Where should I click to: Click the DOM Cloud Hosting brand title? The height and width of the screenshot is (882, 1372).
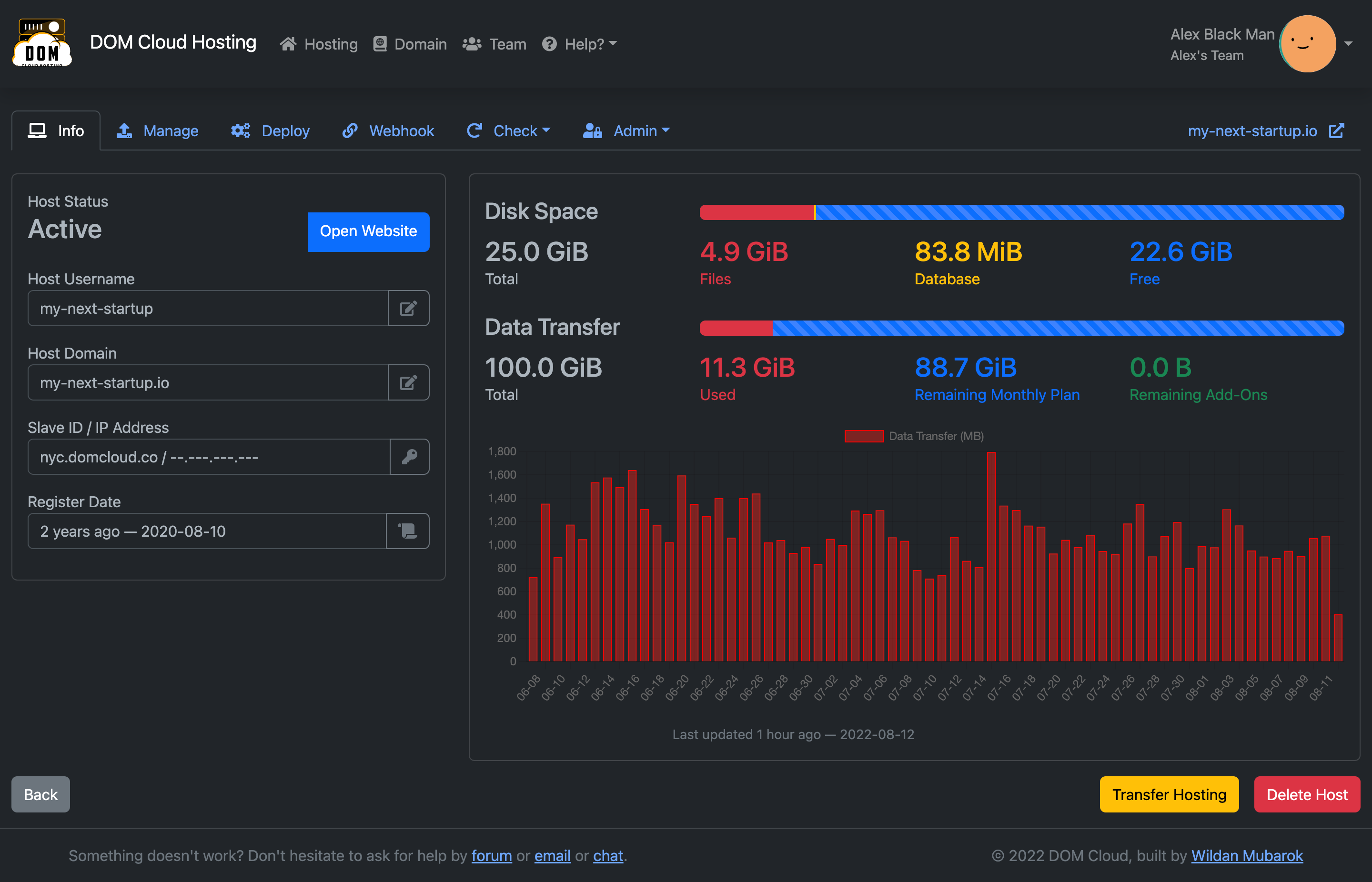pos(173,42)
